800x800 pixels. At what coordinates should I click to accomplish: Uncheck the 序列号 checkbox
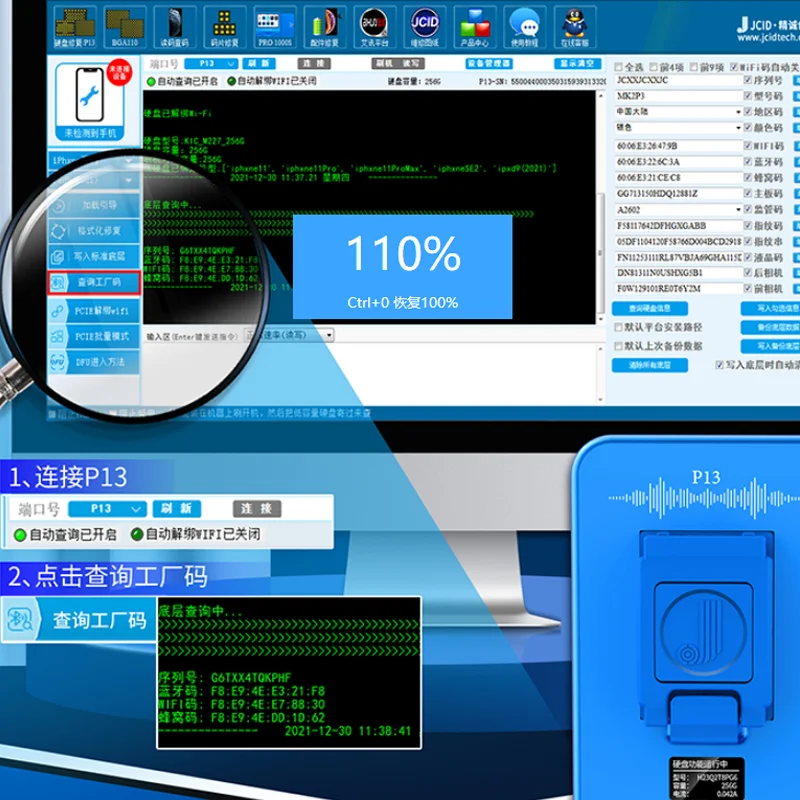click(748, 80)
